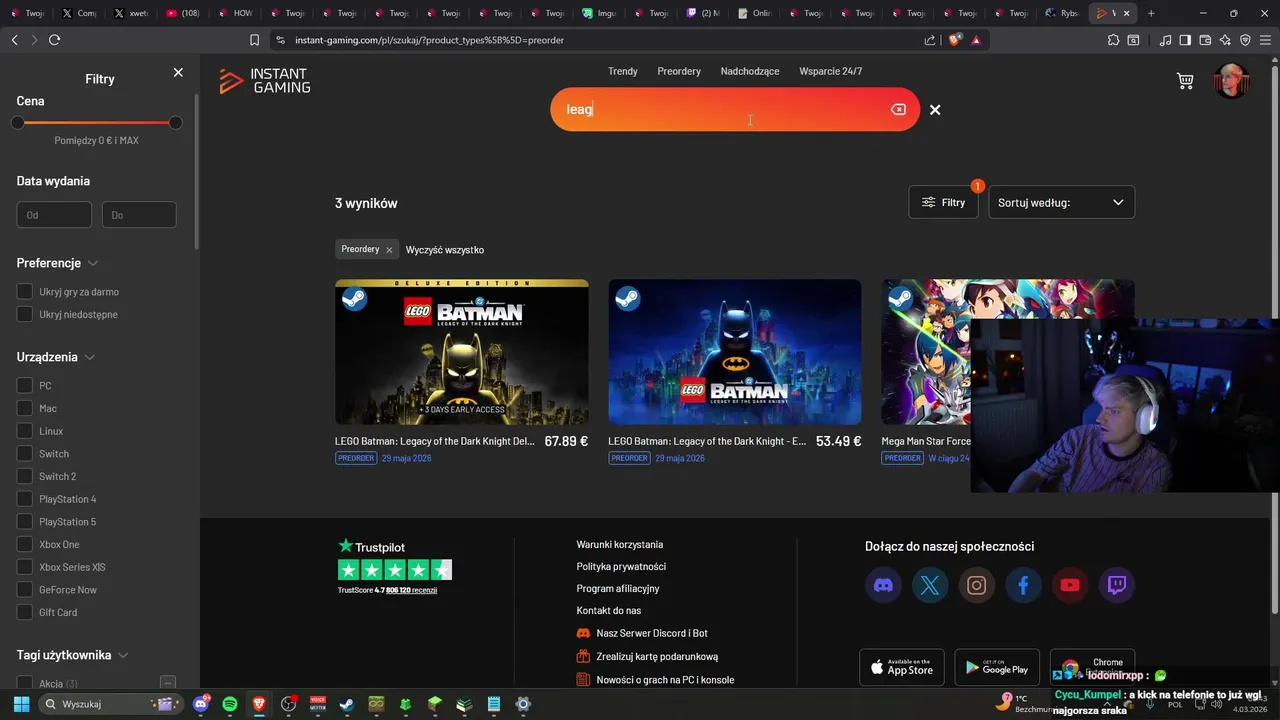Open the Discord community icon
1280x720 pixels.
pos(883,585)
